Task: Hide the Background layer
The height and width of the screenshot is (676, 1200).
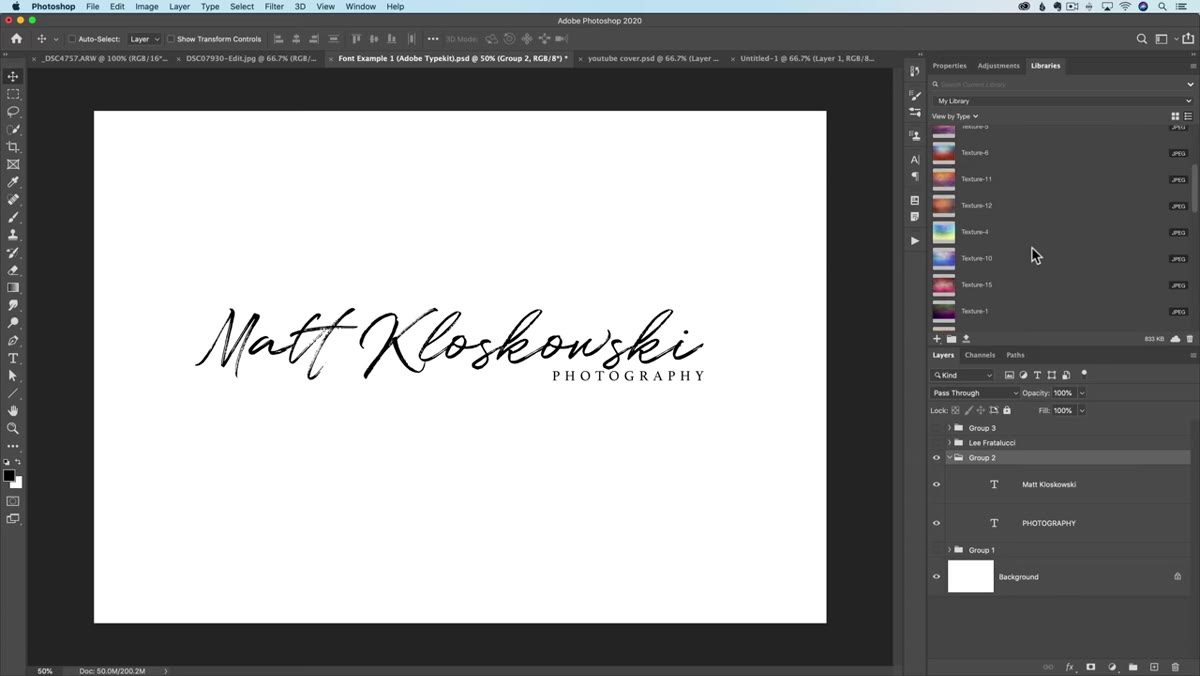Action: coord(937,577)
